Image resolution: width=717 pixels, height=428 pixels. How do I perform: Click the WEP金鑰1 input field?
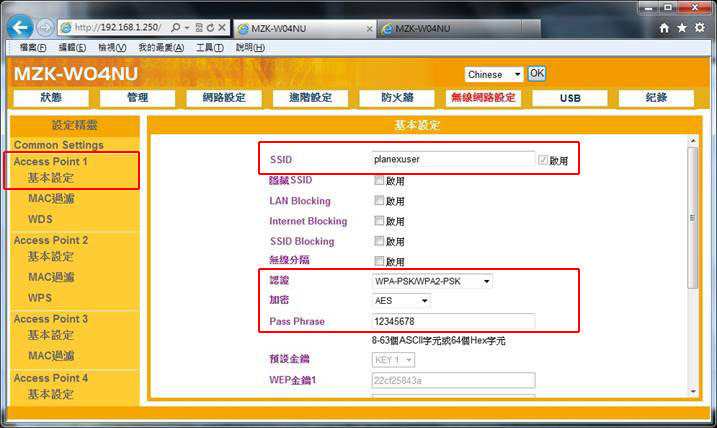click(x=453, y=380)
